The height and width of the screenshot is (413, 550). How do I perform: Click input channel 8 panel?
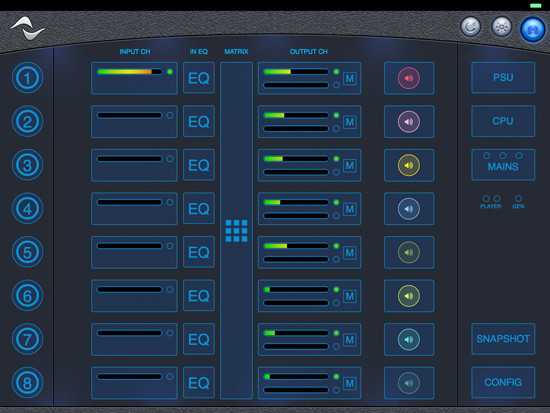click(134, 383)
